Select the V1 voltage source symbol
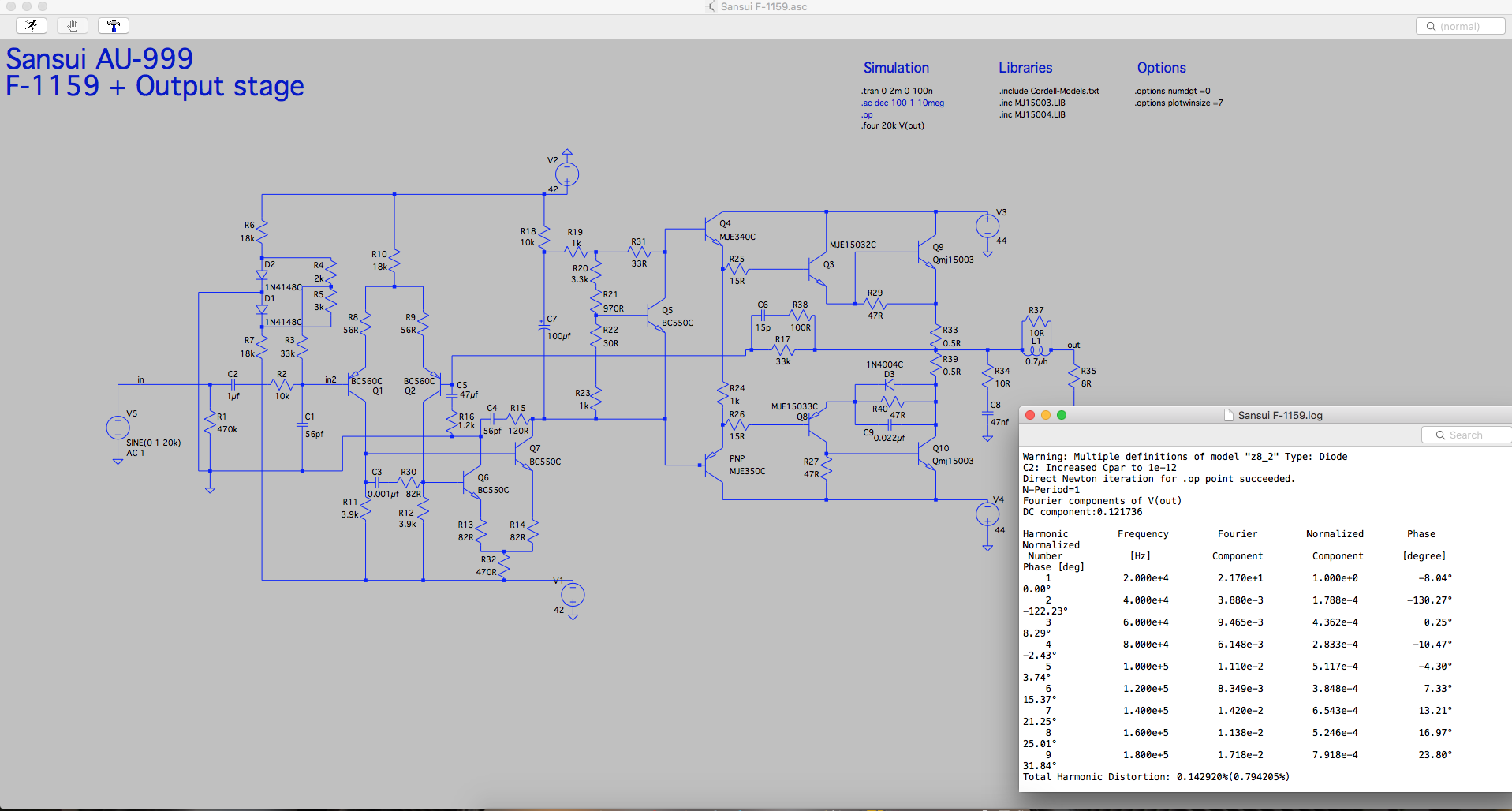This screenshot has height=811, width=1512. click(x=573, y=595)
